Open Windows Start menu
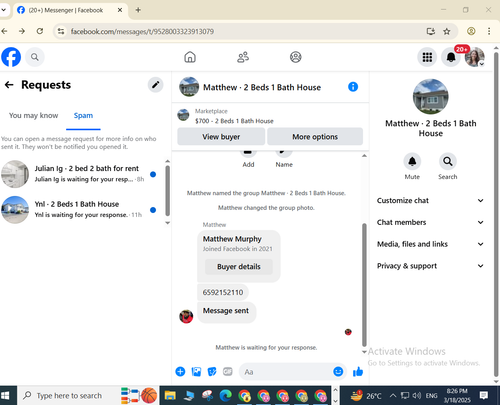Viewport: 500px width, 405px height. pos(5,396)
